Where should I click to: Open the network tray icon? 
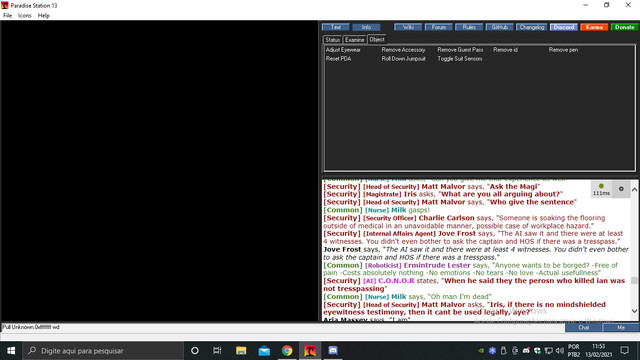(549, 351)
